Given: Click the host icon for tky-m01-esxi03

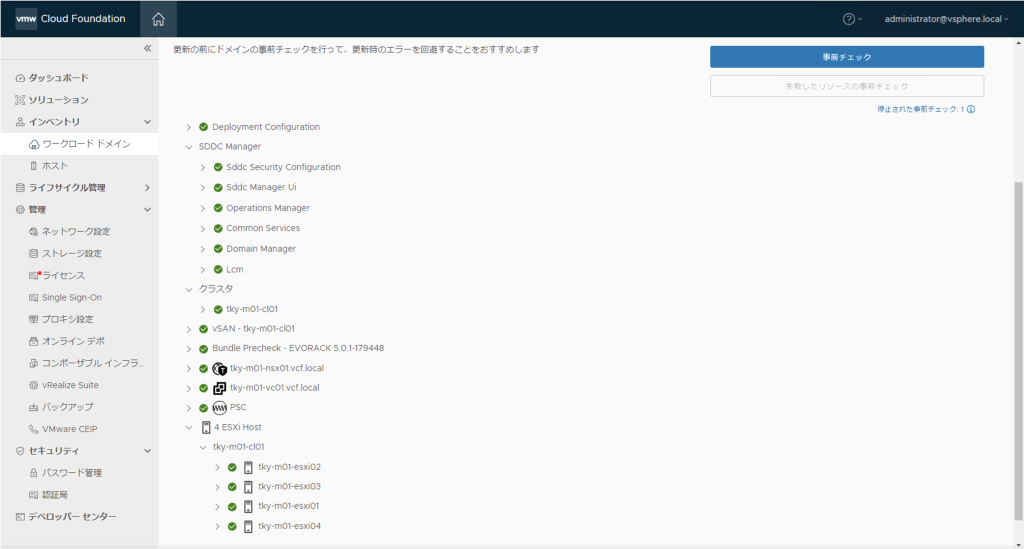Looking at the screenshot, I should [x=248, y=487].
